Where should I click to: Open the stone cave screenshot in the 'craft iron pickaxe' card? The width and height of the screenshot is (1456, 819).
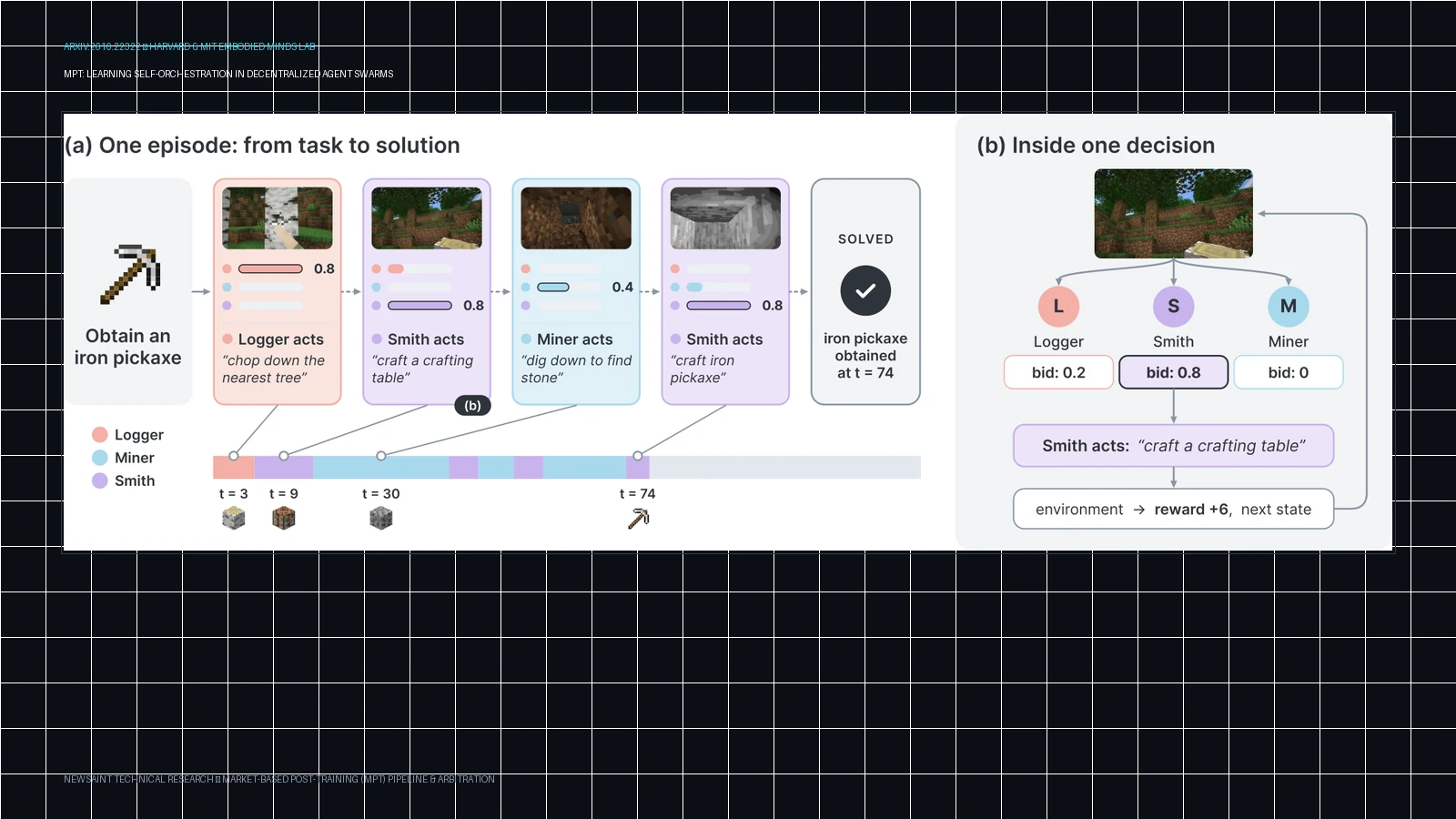coord(725,218)
